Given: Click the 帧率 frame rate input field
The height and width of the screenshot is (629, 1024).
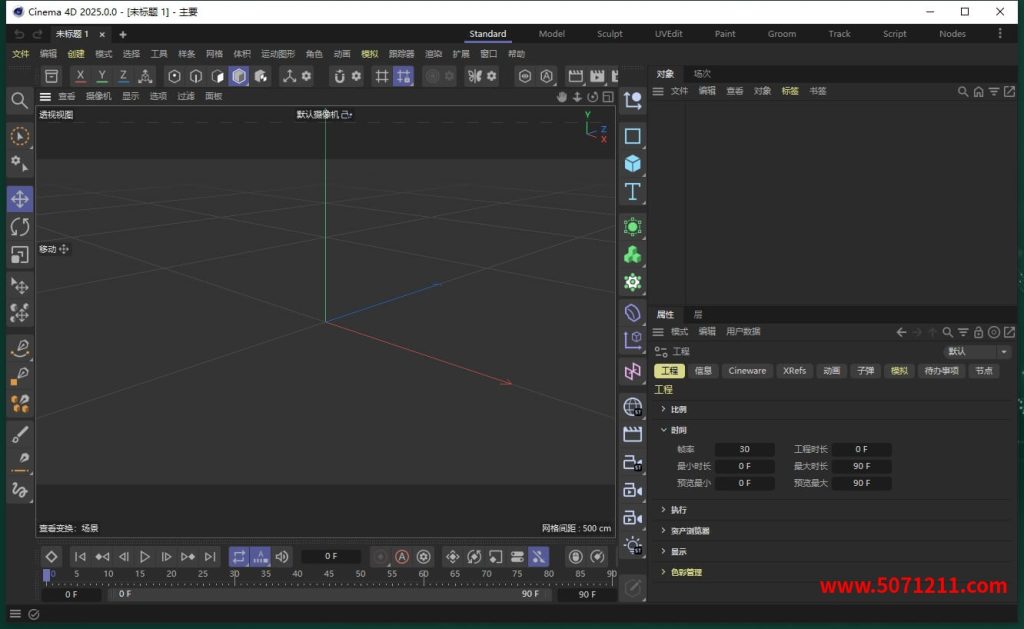Looking at the screenshot, I should tap(744, 448).
